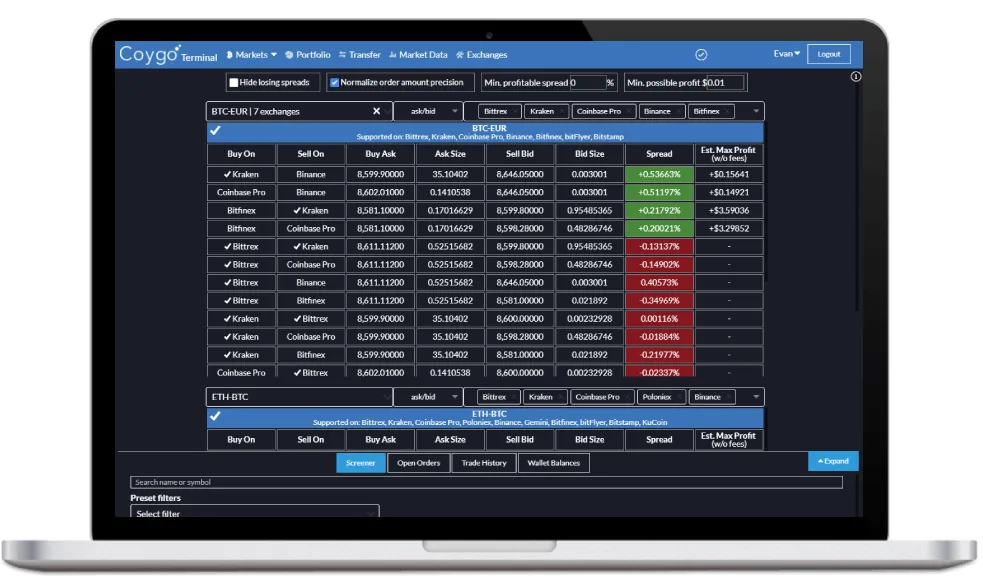Click the Coygo Terminal logo
The height and width of the screenshot is (580, 983).
coord(168,55)
